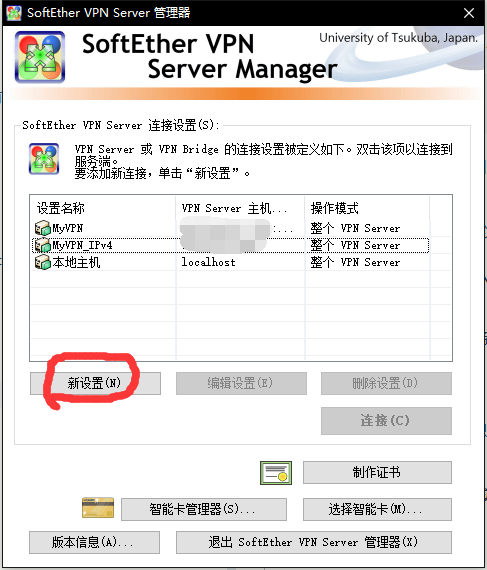Click 退出 SoftEther VPN Server 管理器(X)
The image size is (487, 570).
click(x=314, y=542)
